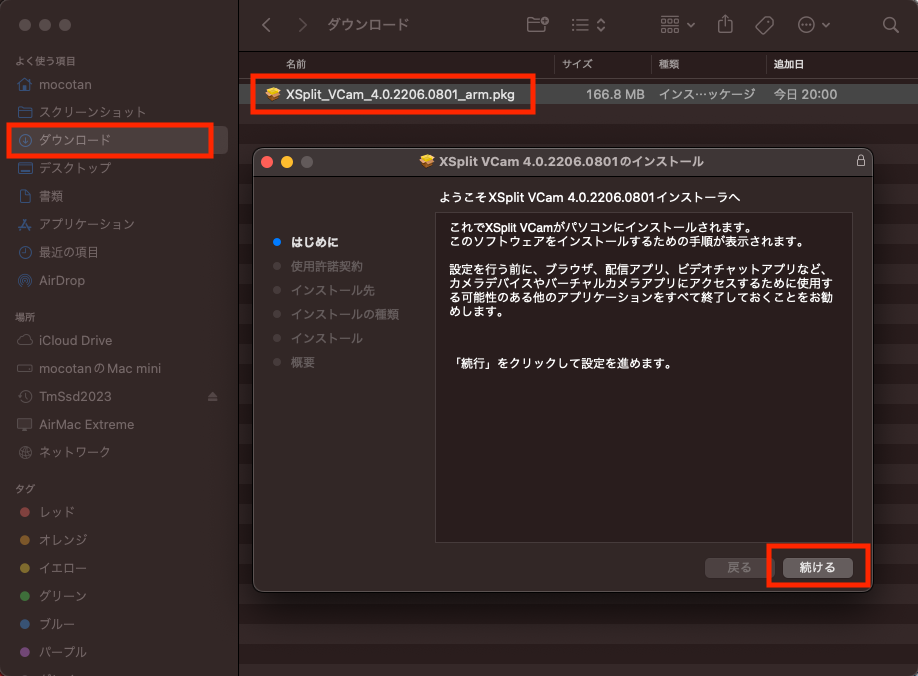Go back in Finder with the left chevron
This screenshot has width=918, height=676.
click(x=266, y=25)
